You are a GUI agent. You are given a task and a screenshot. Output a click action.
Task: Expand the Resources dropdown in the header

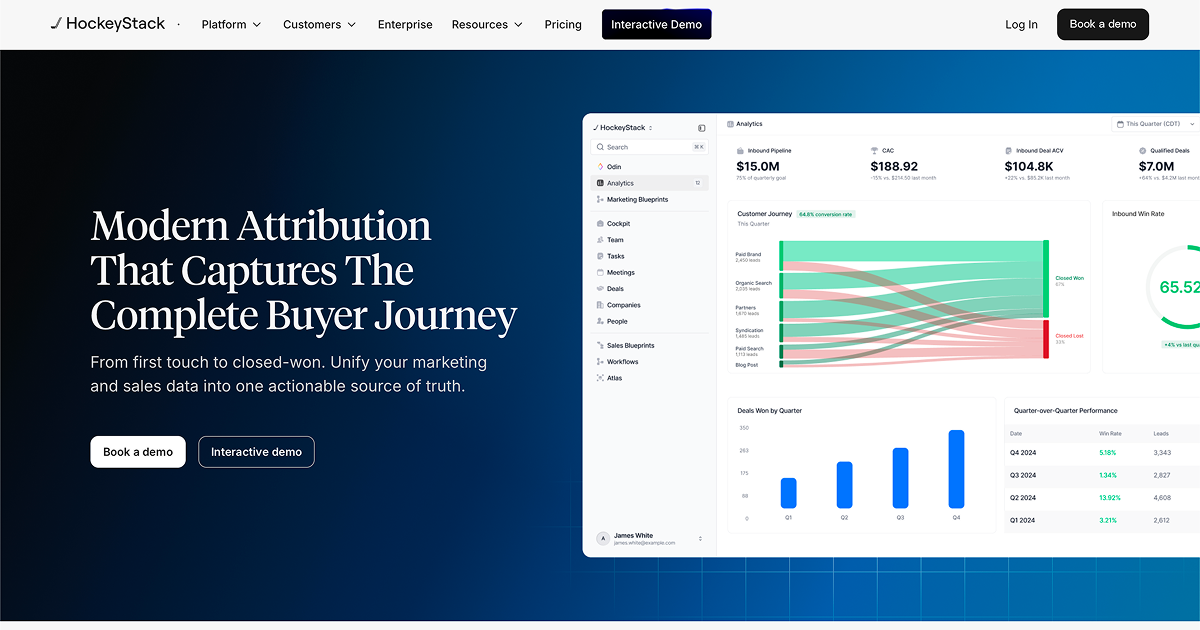pyautogui.click(x=487, y=24)
